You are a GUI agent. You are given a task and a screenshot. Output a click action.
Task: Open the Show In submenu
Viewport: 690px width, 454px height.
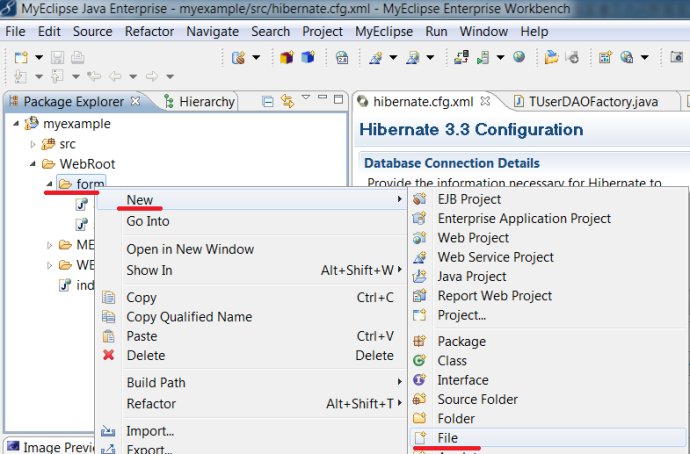coord(252,270)
